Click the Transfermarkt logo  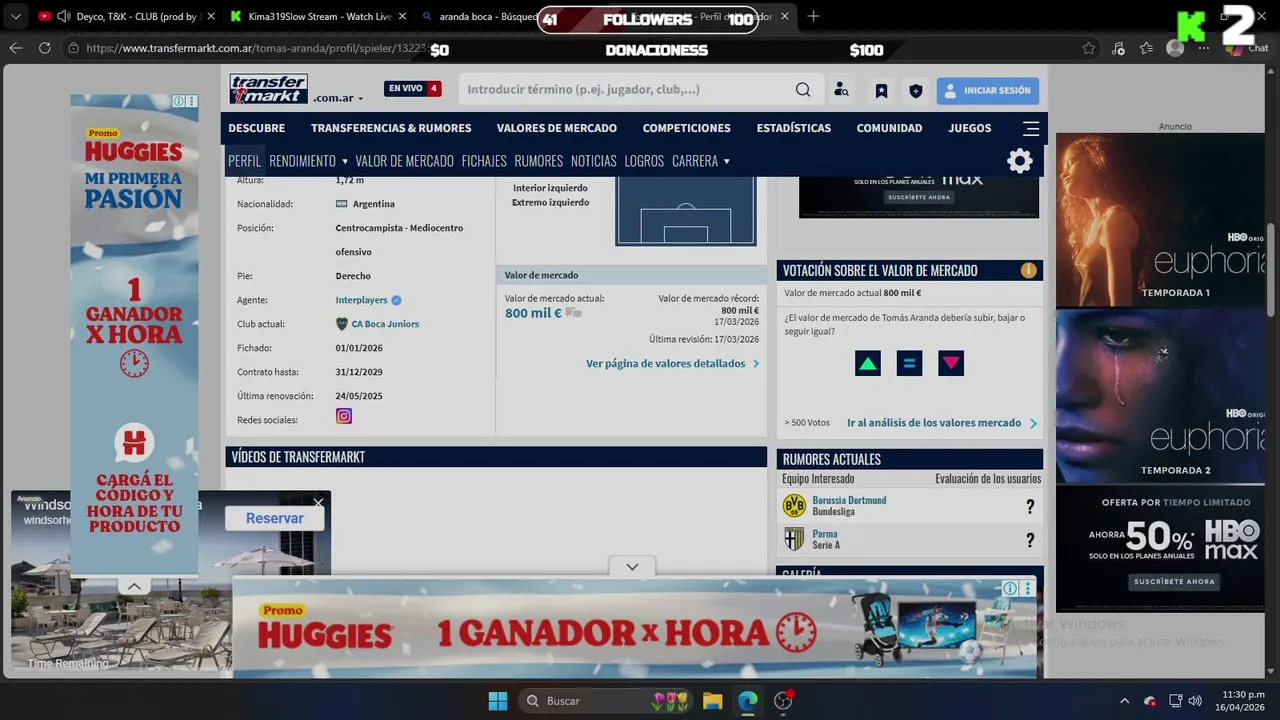pos(268,89)
